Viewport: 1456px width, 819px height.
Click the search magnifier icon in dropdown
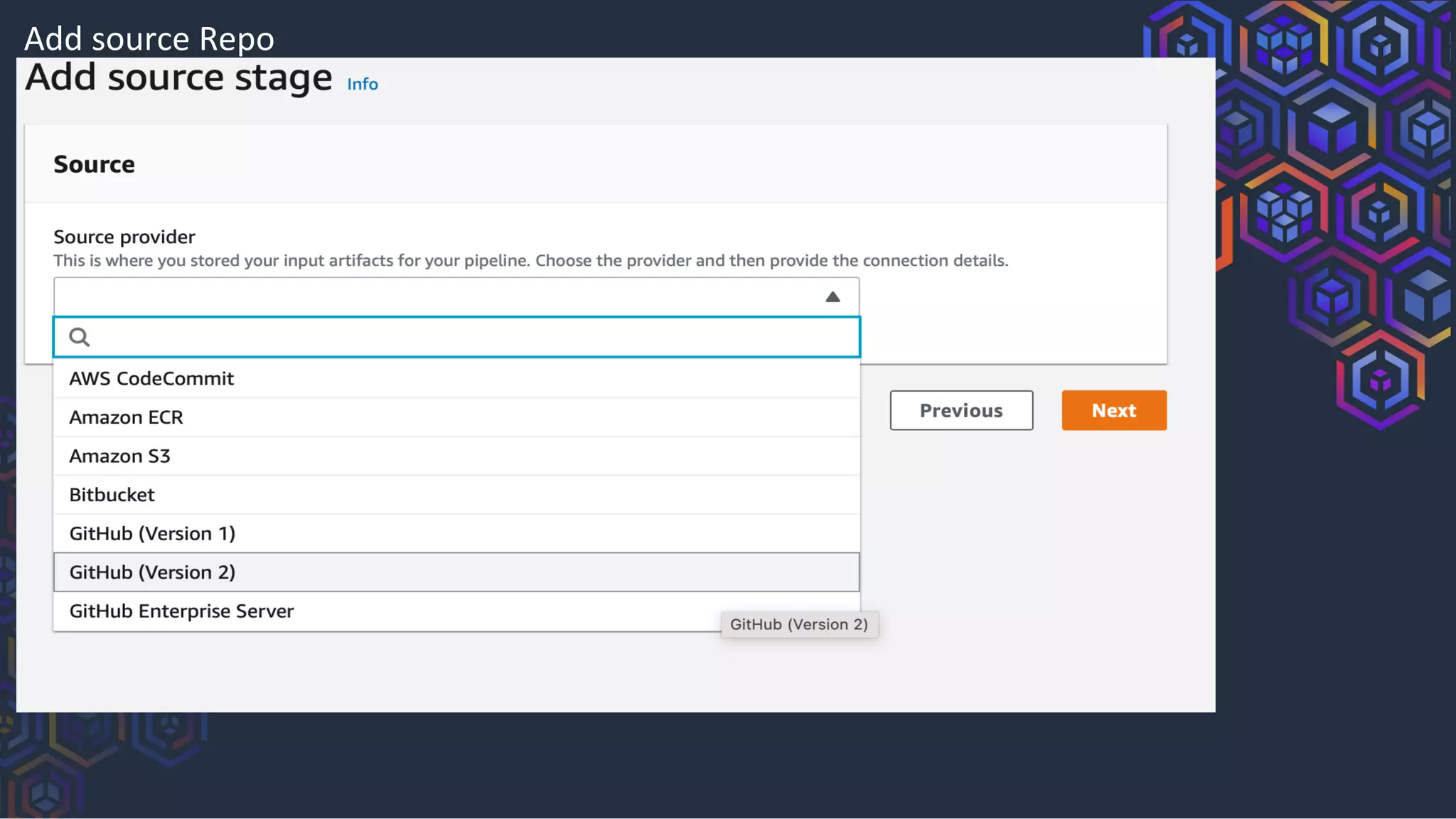pyautogui.click(x=79, y=337)
